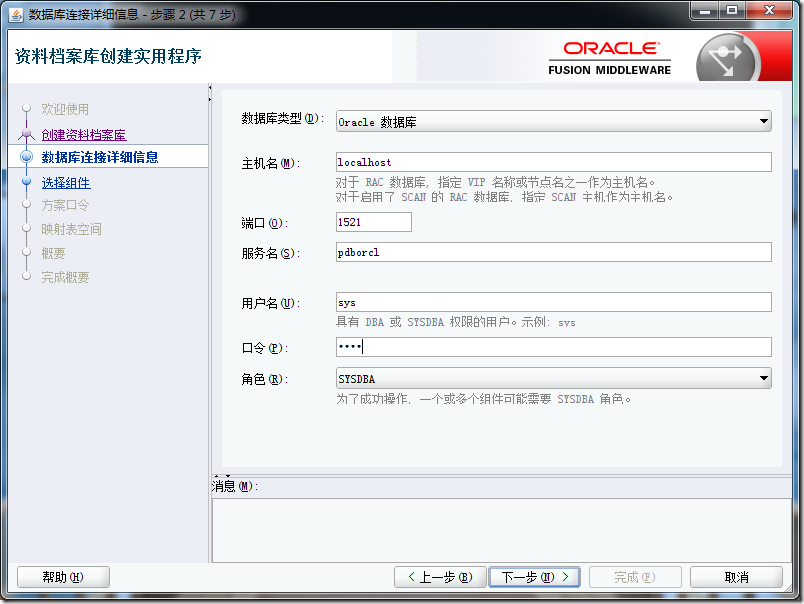Go to the 创建资料档案库 step link

[84, 135]
